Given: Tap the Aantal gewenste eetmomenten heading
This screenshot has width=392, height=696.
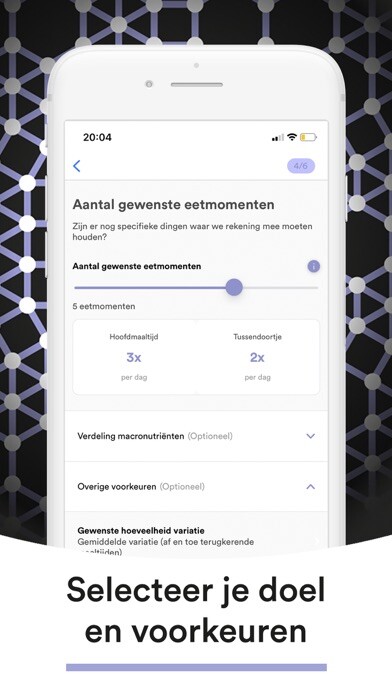Looking at the screenshot, I should [x=173, y=205].
